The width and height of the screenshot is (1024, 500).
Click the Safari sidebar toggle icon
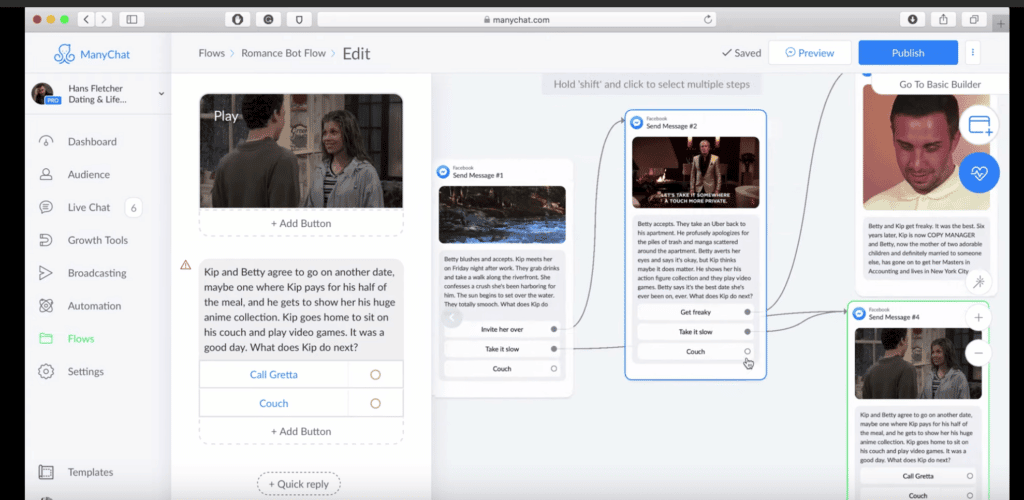[x=132, y=20]
